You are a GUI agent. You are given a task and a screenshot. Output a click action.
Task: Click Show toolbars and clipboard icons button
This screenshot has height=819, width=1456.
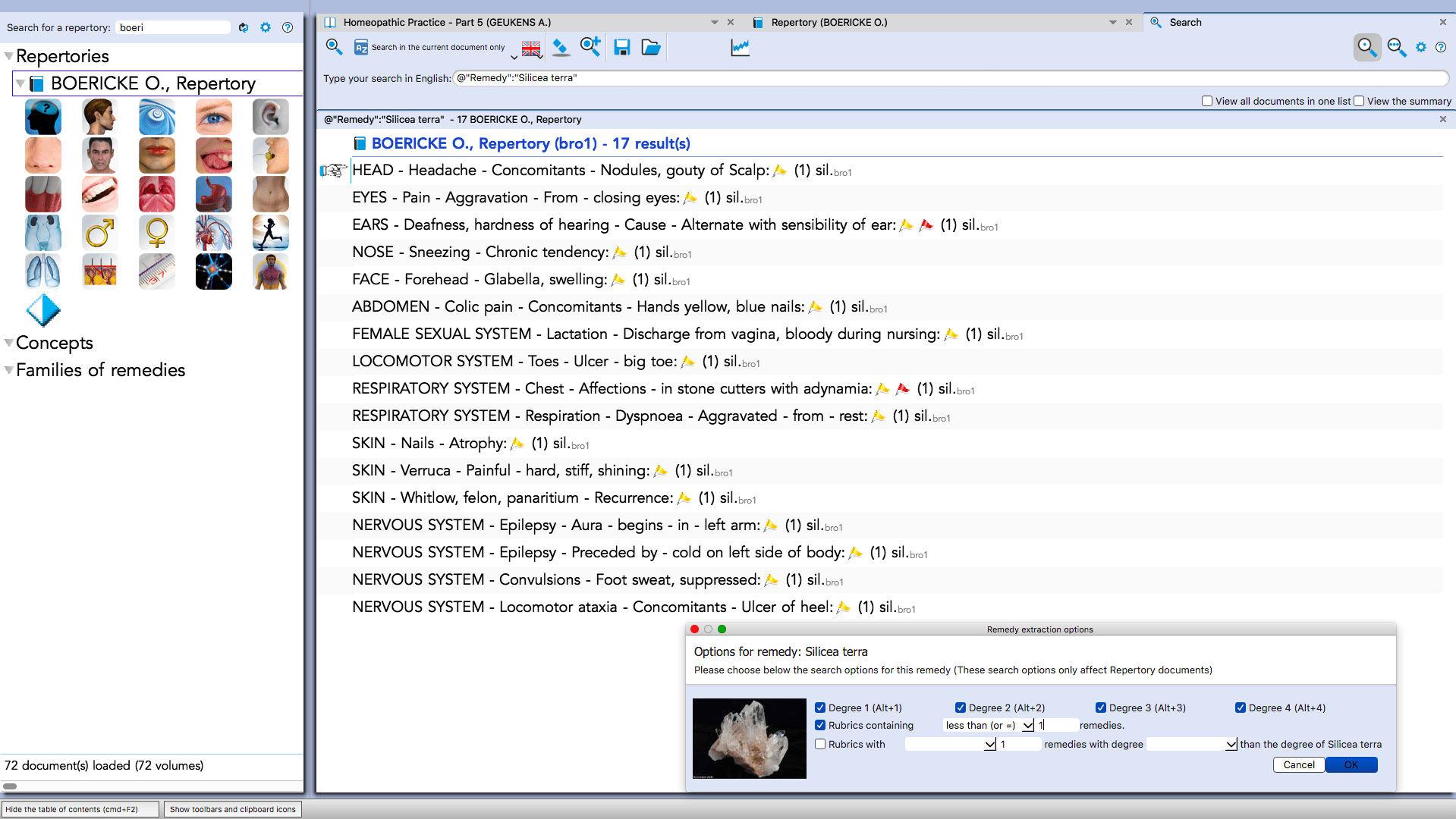click(232, 809)
